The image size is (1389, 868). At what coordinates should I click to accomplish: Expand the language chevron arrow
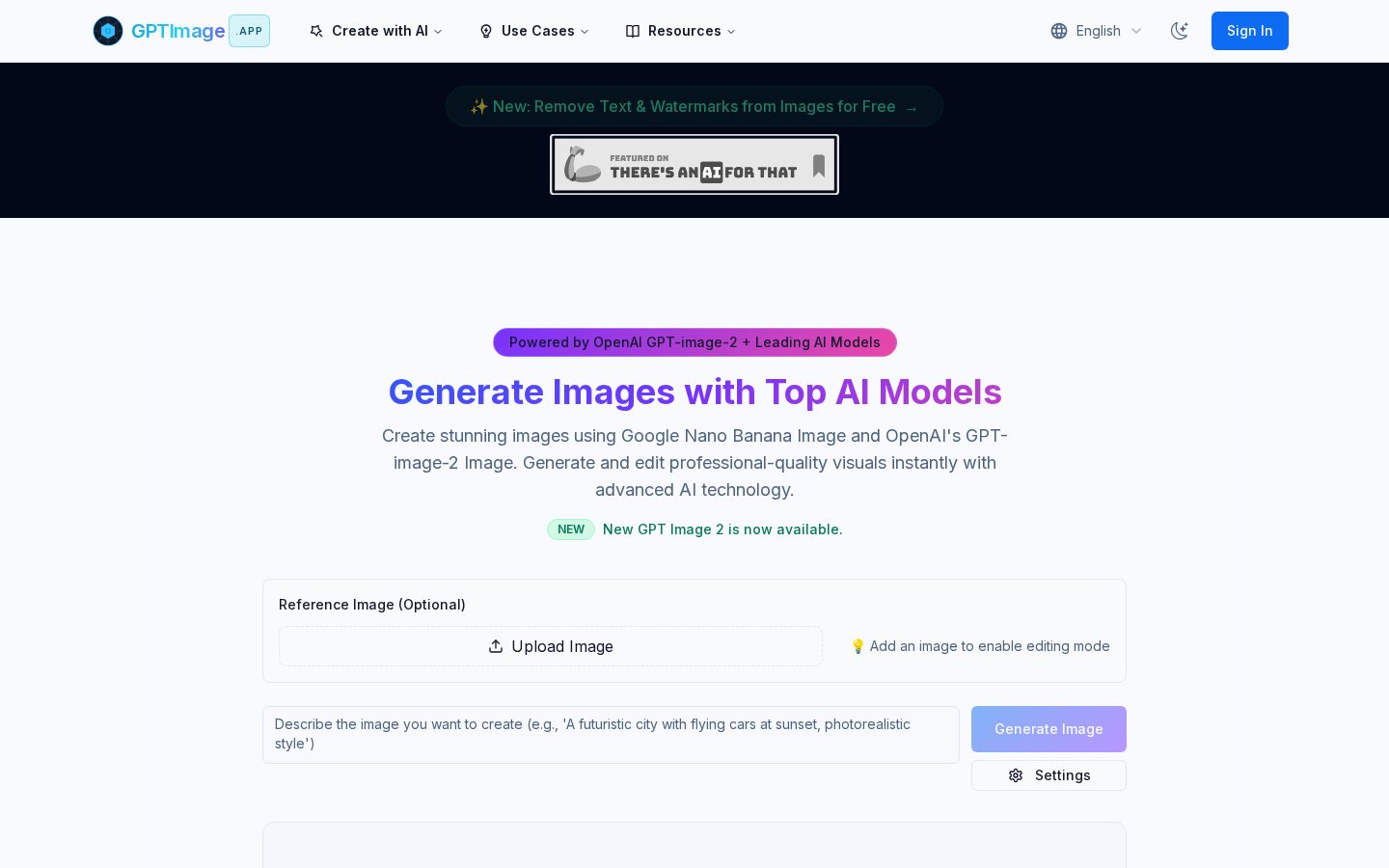(x=1136, y=31)
